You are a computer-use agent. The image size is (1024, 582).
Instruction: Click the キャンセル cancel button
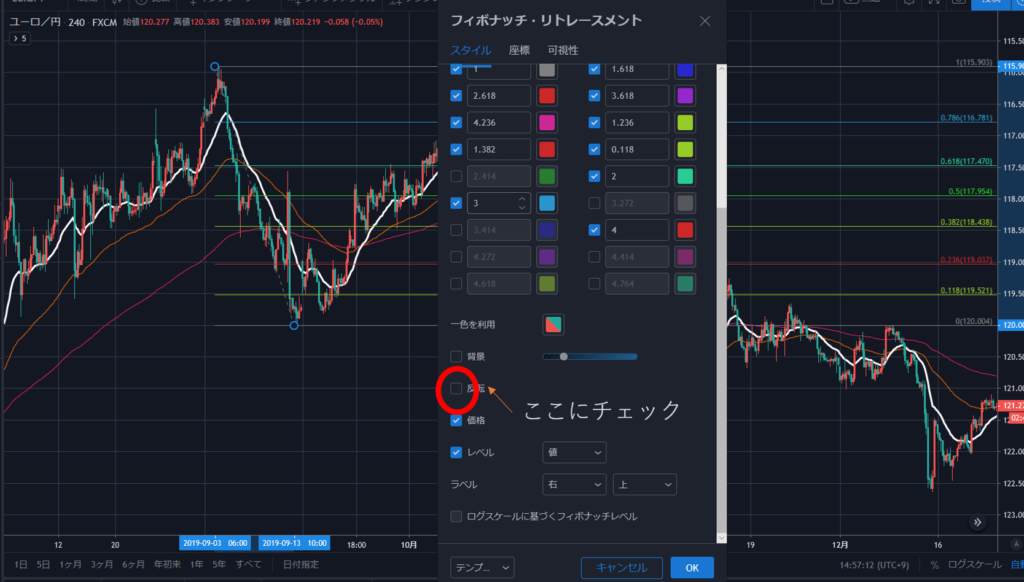pyautogui.click(x=621, y=568)
